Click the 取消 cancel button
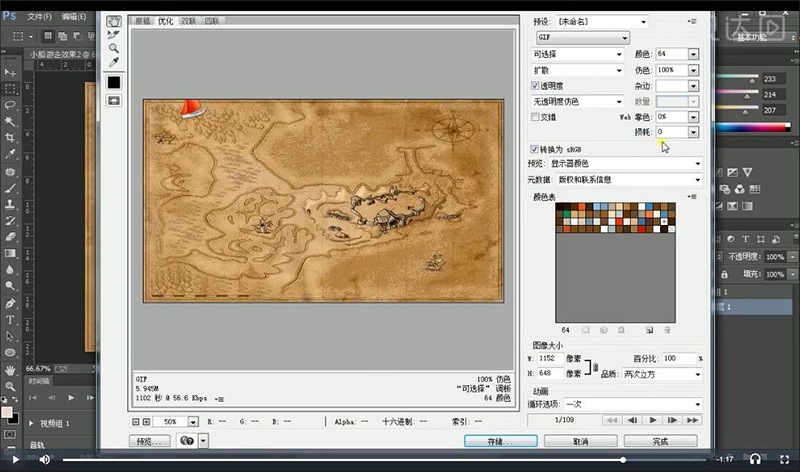The image size is (800, 472). (x=580, y=440)
